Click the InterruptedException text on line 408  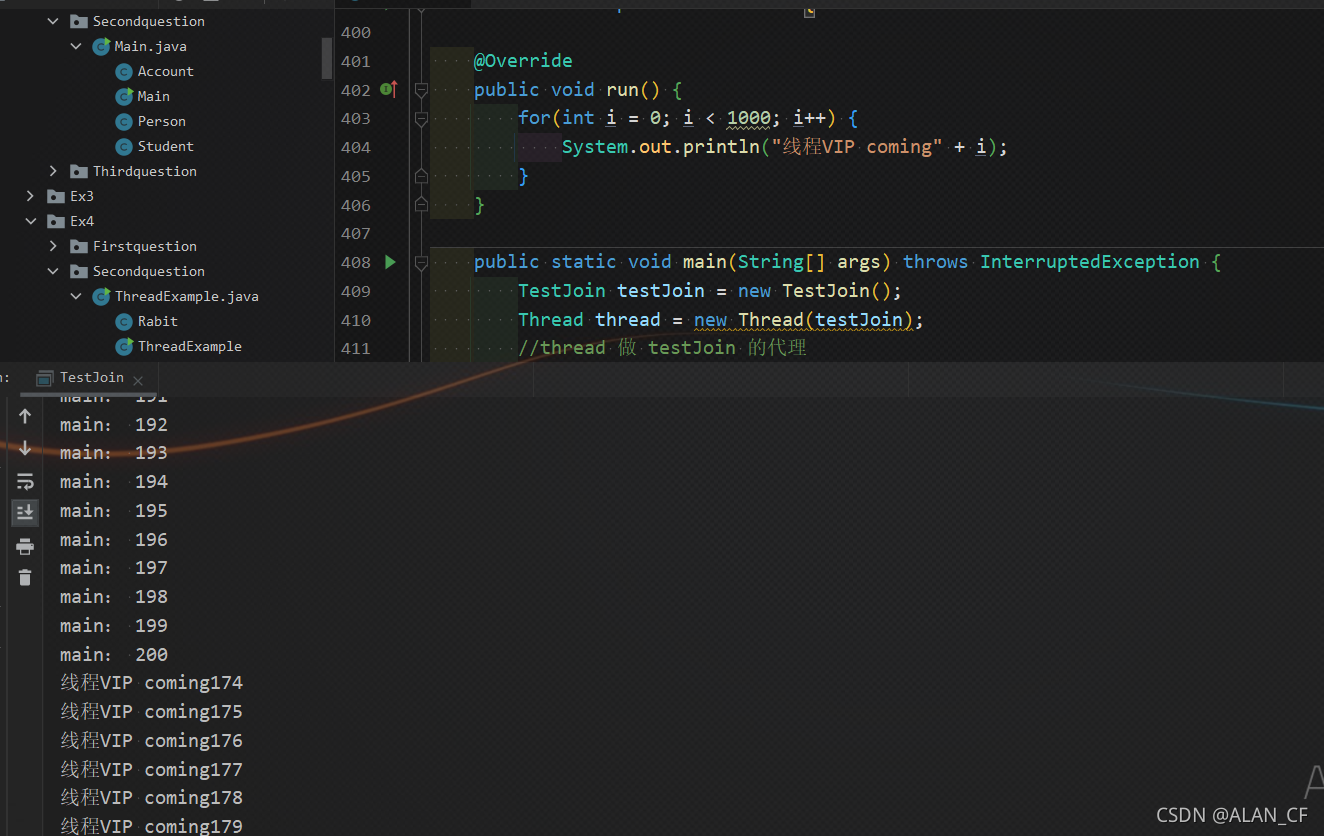1090,262
